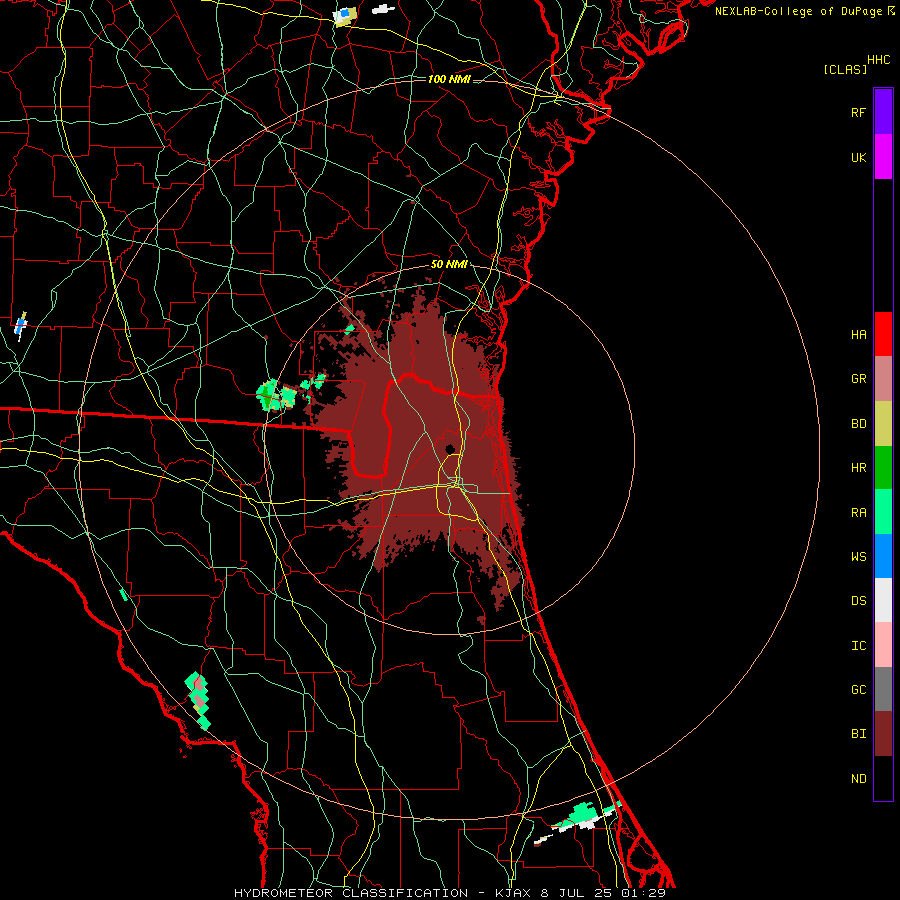The image size is (900, 900).
Task: Click the 8 JUL 25 01:29 timestamp
Action: (x=603, y=893)
